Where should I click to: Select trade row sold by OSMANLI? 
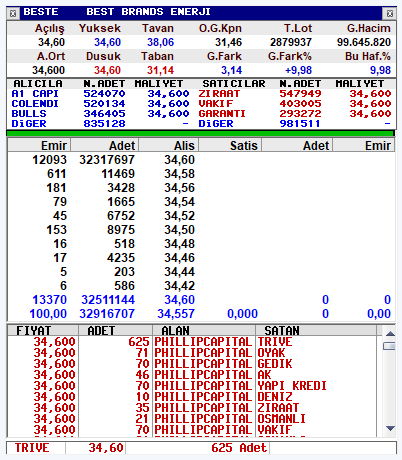[192, 419]
